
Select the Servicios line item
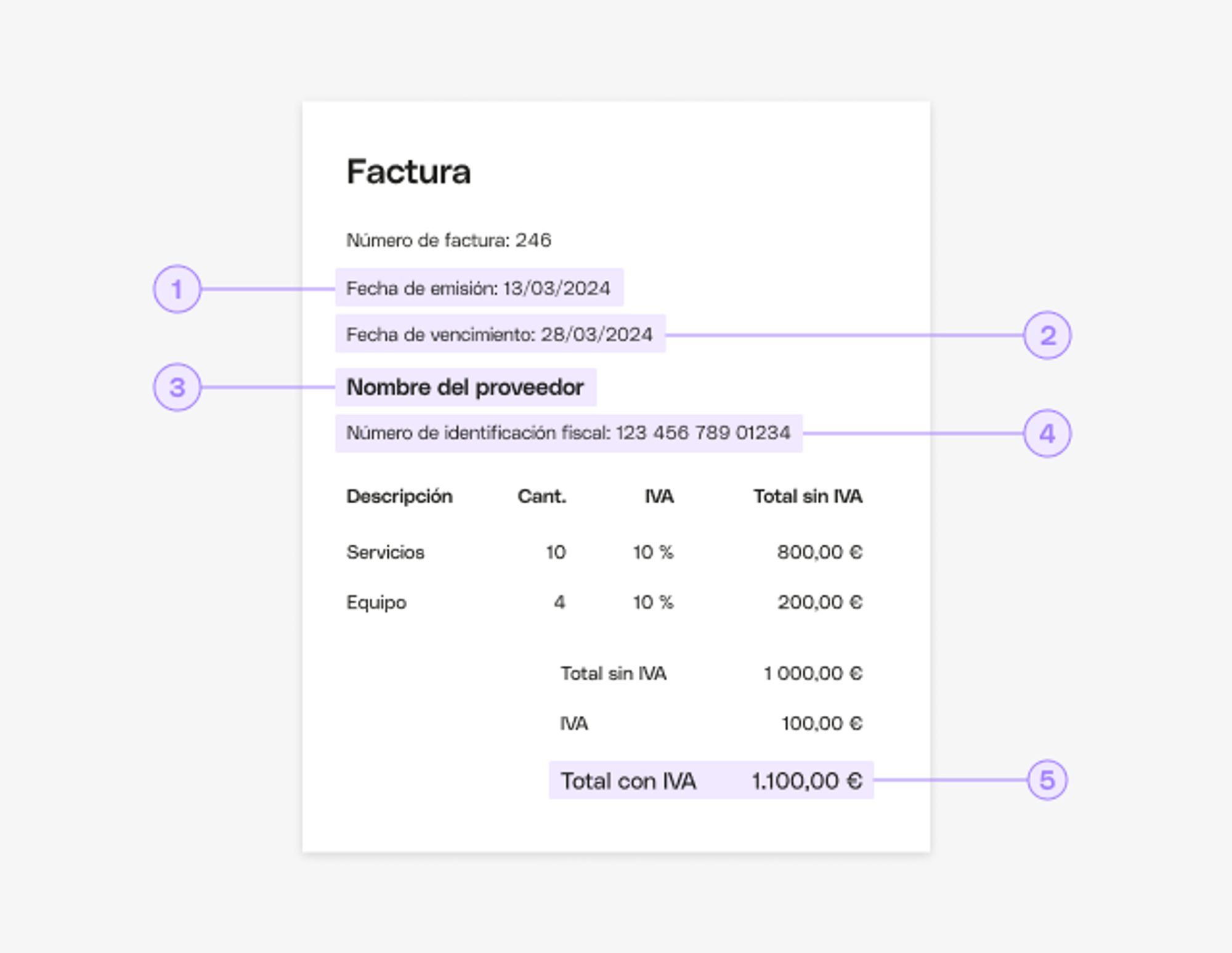(604, 552)
